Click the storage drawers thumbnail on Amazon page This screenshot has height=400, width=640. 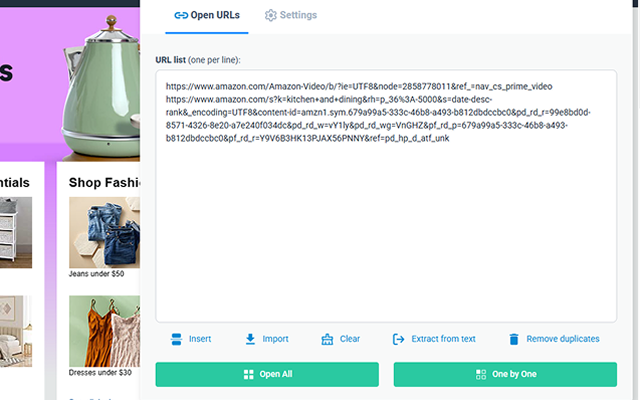pos(16,233)
